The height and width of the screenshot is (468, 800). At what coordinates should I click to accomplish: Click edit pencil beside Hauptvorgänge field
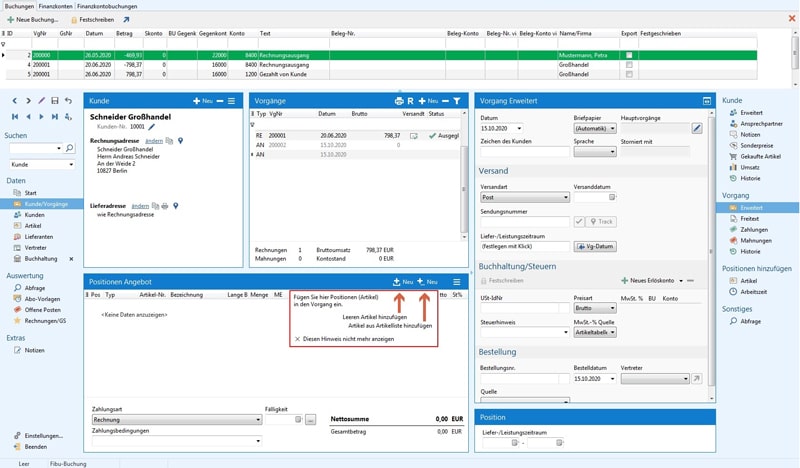697,128
